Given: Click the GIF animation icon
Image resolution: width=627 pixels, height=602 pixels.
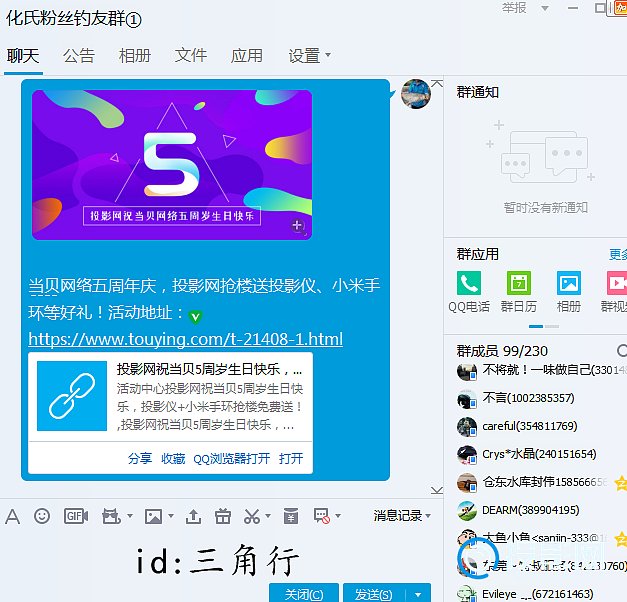Looking at the screenshot, I should tap(76, 516).
